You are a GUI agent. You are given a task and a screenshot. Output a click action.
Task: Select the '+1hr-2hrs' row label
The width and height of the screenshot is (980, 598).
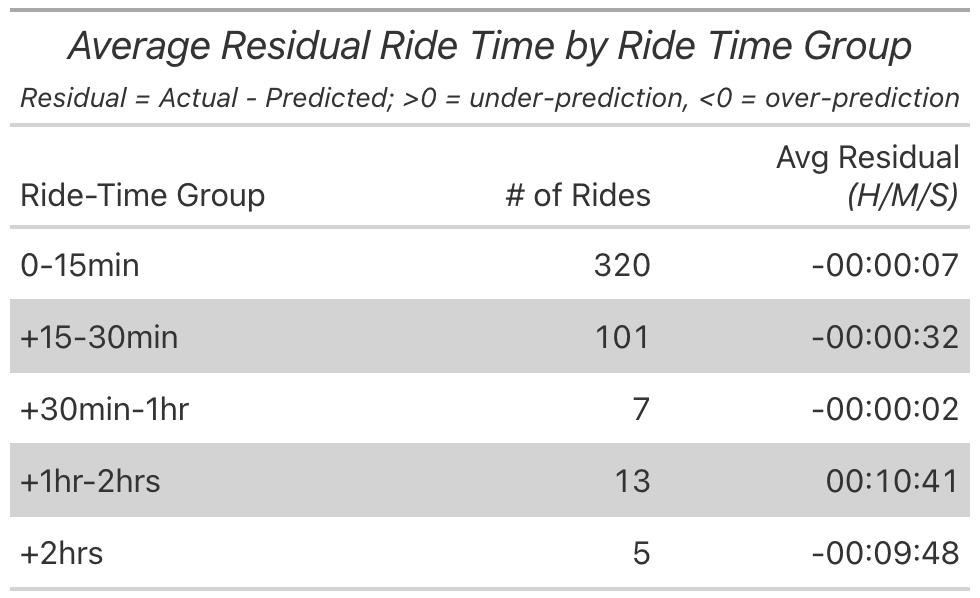90,481
